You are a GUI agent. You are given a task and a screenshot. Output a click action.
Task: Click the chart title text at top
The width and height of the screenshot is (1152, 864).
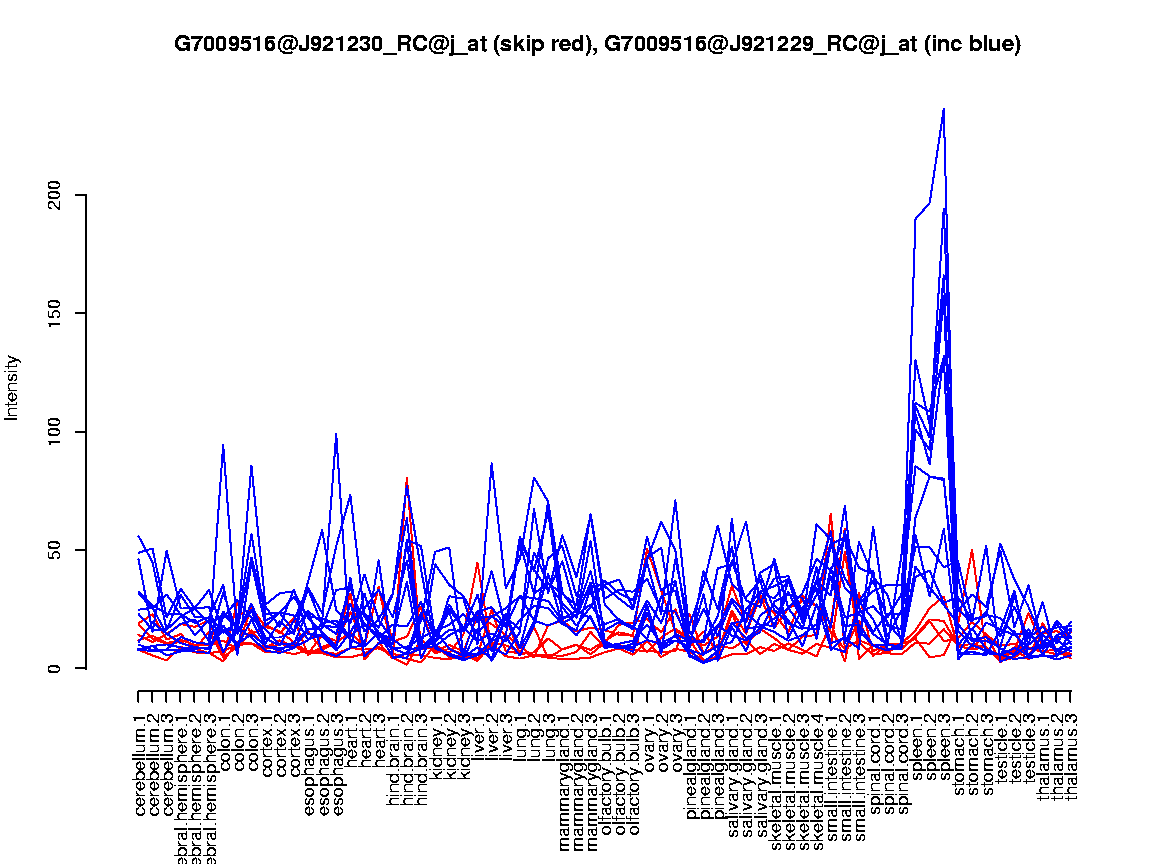(x=597, y=44)
